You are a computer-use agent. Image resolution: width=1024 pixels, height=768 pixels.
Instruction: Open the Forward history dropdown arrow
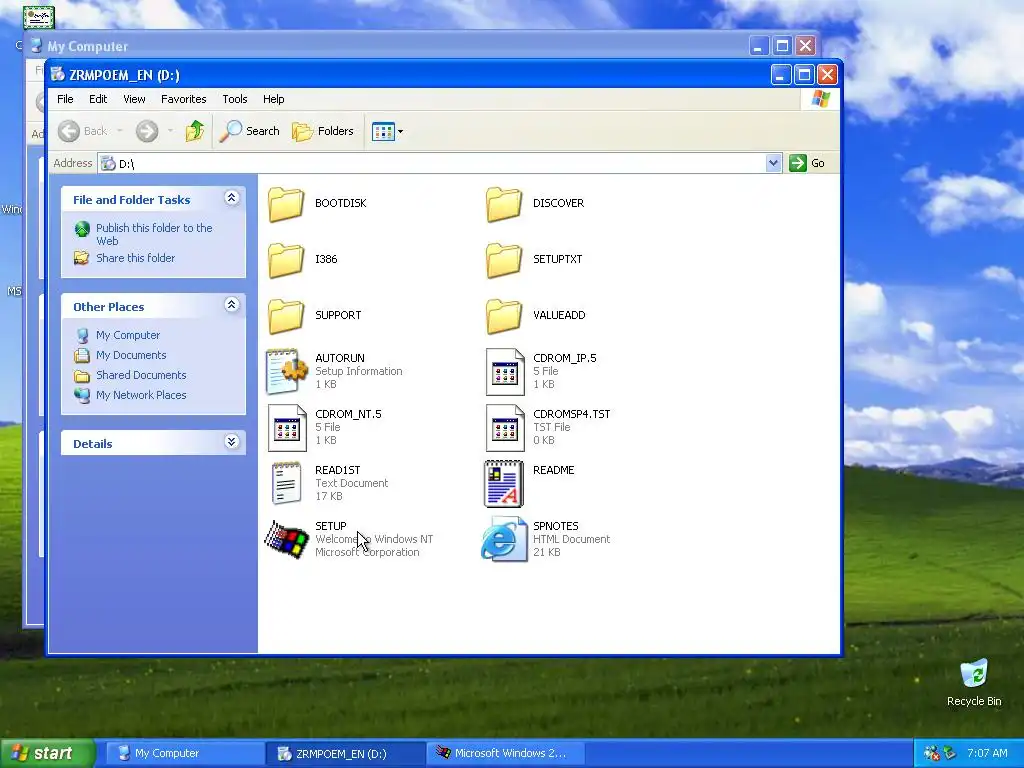pos(170,131)
